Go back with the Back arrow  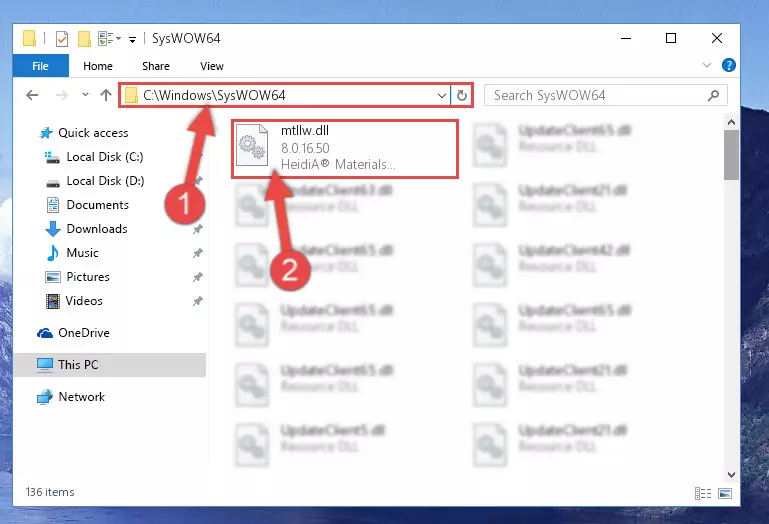(x=32, y=95)
